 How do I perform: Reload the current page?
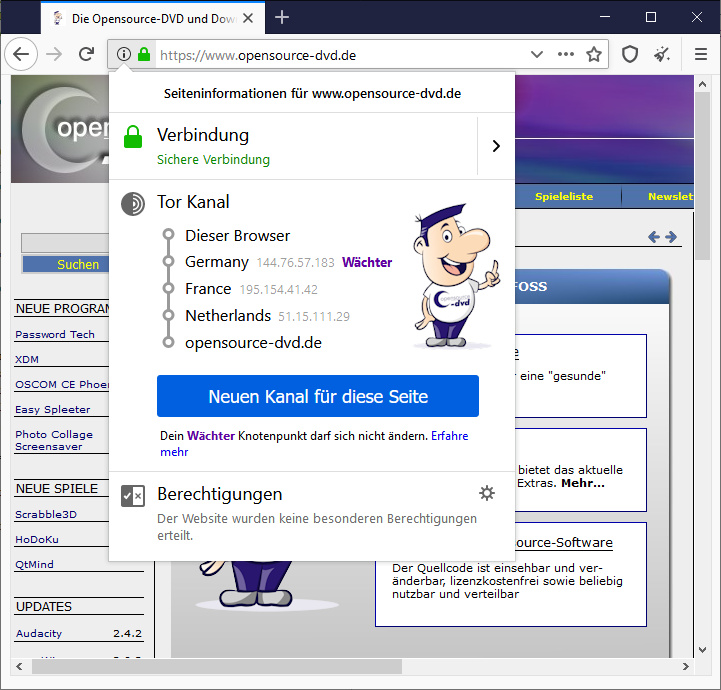pos(86,54)
